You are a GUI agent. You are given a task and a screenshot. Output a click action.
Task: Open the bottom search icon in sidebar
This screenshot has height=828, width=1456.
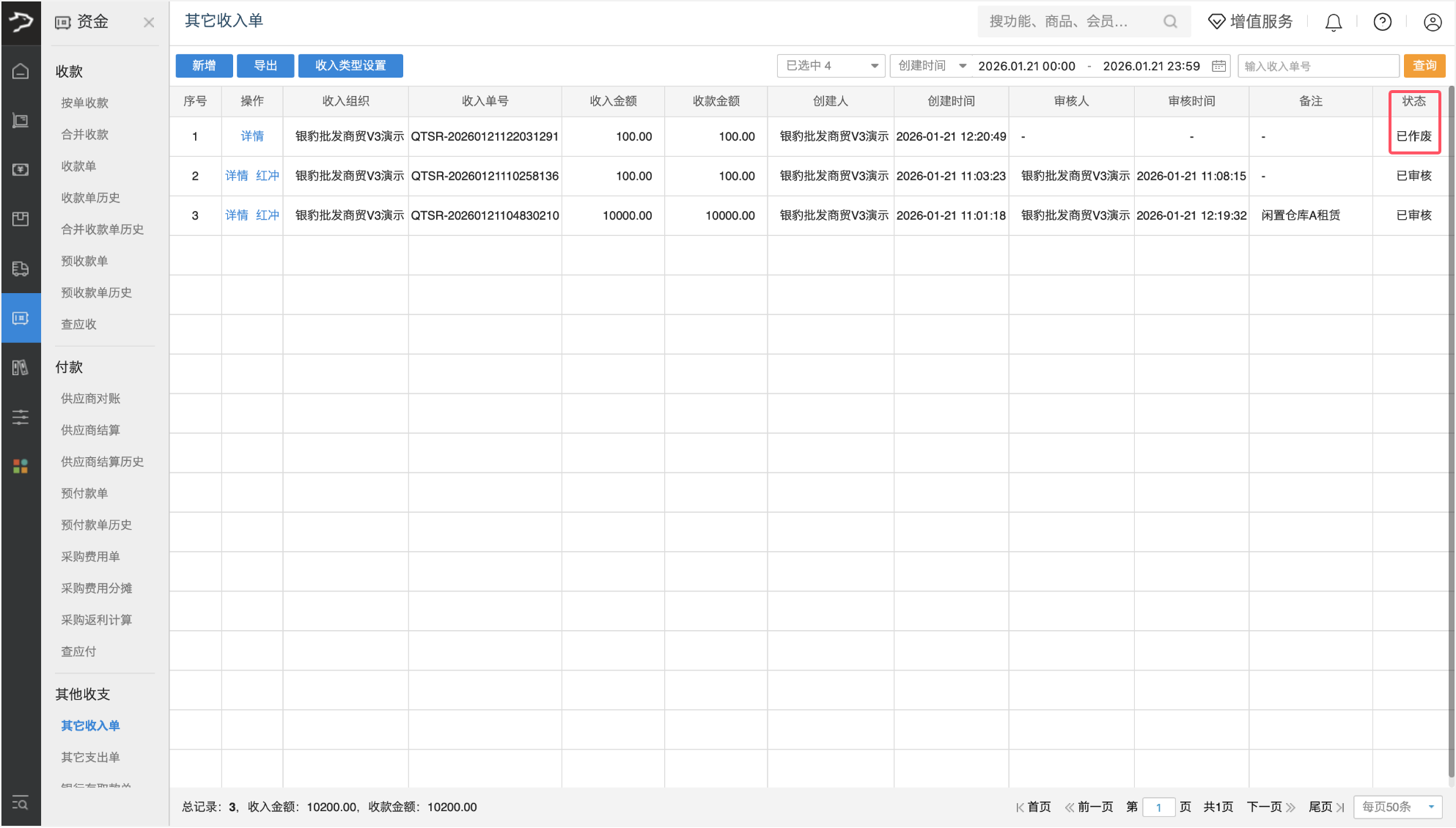coord(21,804)
